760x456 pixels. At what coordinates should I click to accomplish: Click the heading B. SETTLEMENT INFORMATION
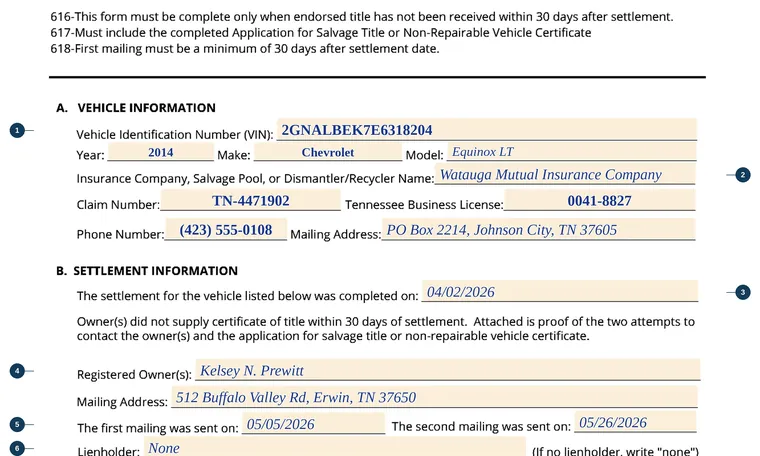pos(147,270)
